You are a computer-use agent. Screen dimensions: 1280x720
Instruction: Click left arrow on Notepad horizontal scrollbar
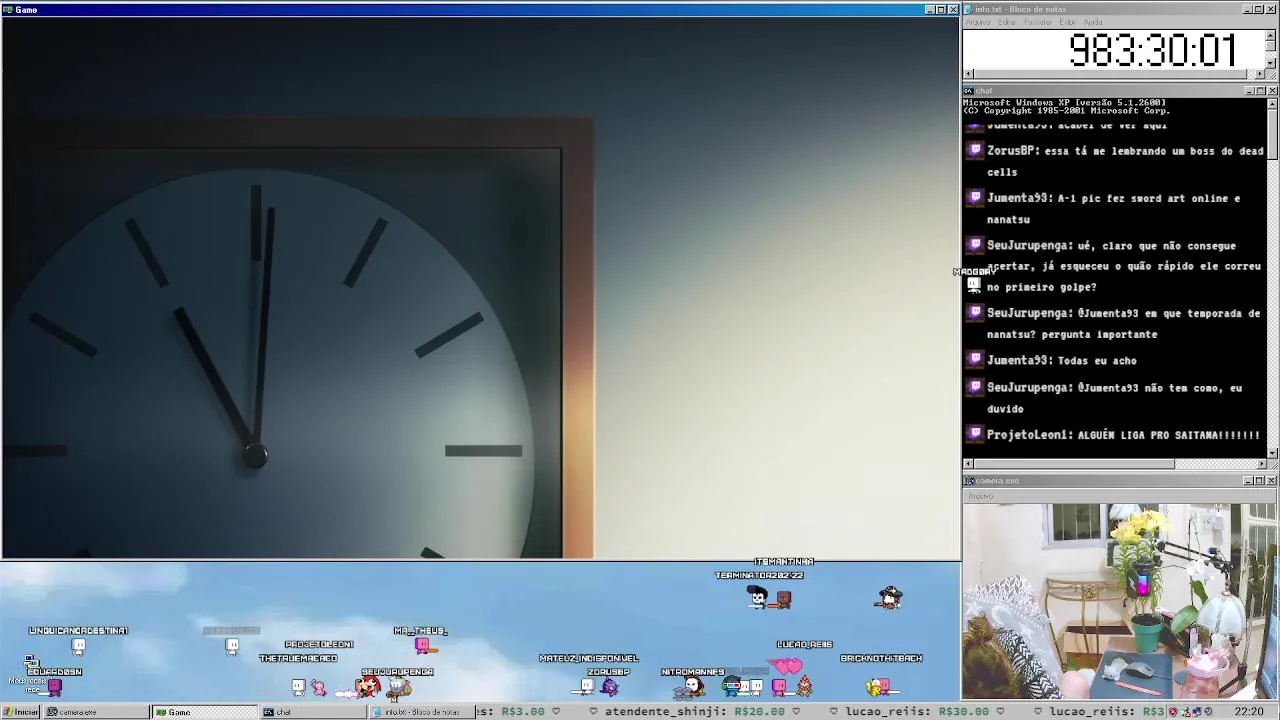coord(968,74)
